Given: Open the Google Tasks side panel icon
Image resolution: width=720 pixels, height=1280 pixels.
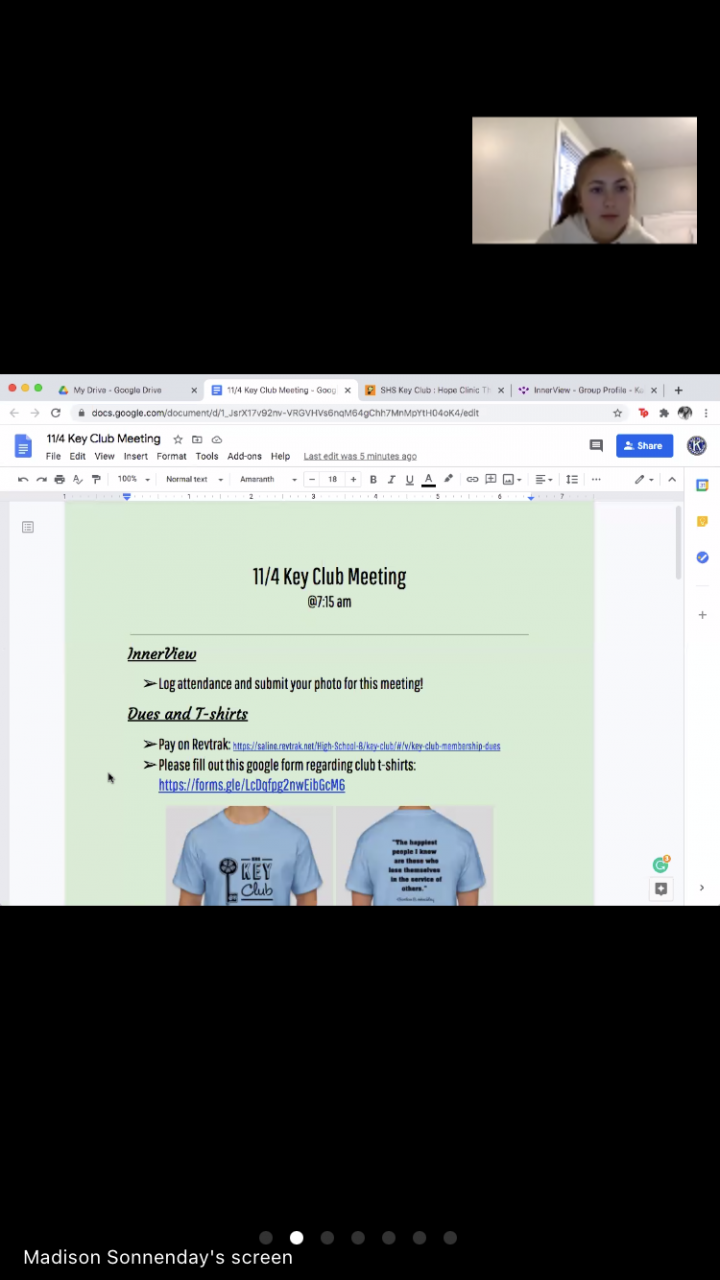Looking at the screenshot, I should (x=702, y=557).
